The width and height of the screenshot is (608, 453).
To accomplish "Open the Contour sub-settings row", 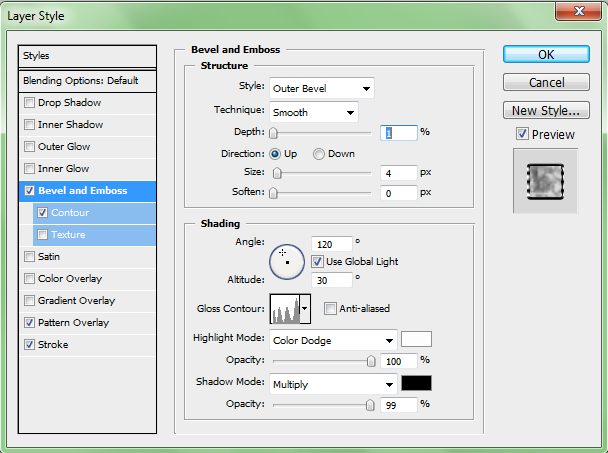I will (x=94, y=213).
